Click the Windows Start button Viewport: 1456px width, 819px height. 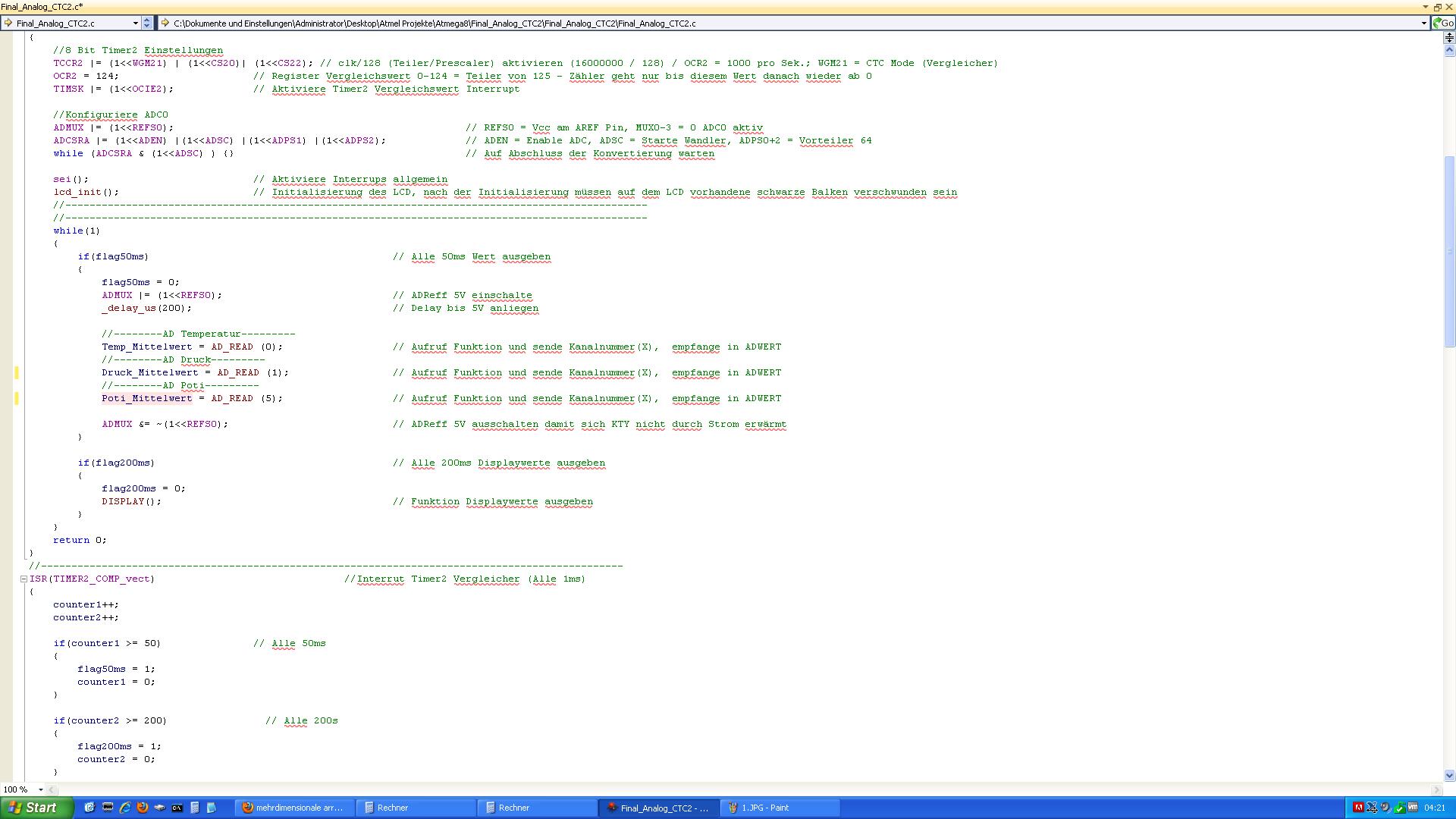(x=36, y=808)
